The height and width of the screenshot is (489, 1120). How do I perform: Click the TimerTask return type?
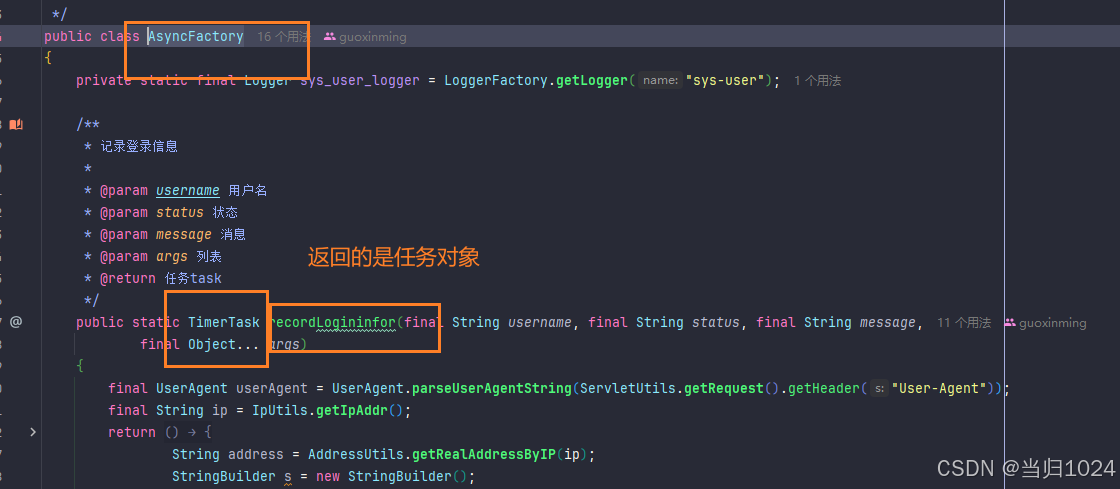click(x=224, y=323)
